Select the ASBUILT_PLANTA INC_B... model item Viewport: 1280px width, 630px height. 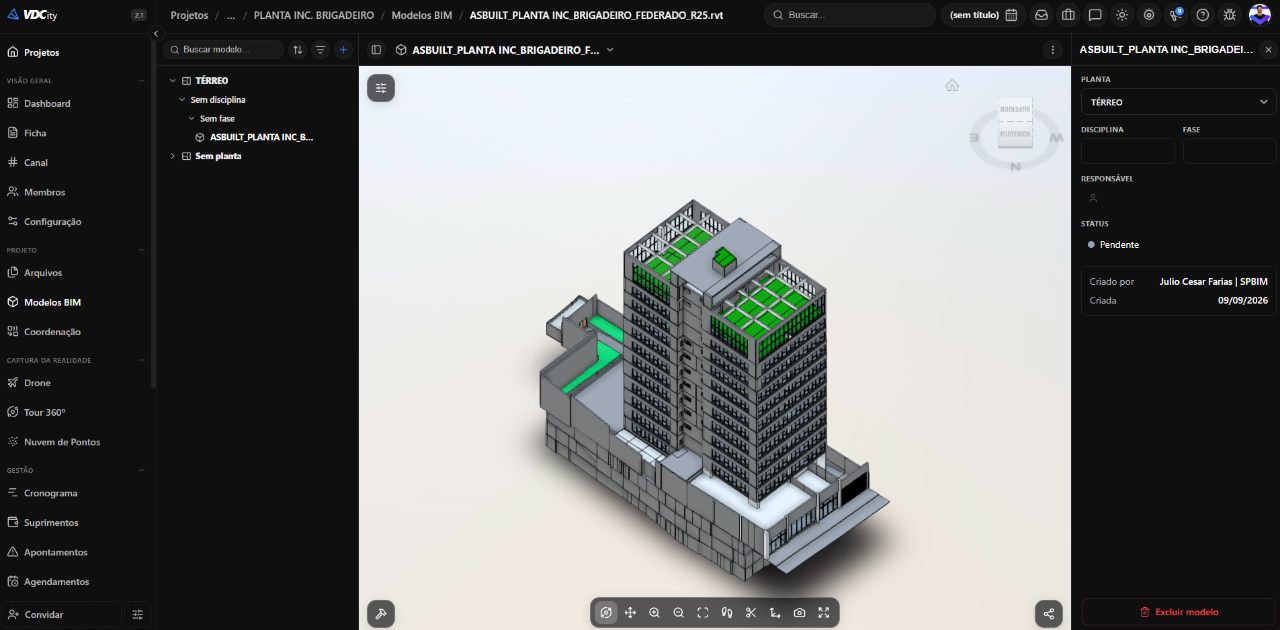tap(261, 137)
